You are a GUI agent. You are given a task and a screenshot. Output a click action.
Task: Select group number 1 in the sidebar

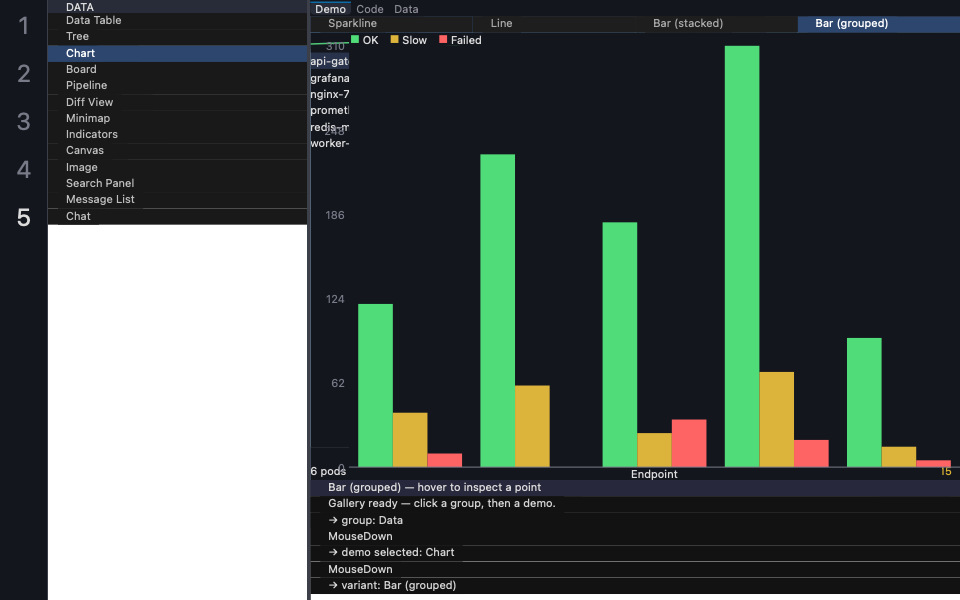(x=23, y=26)
